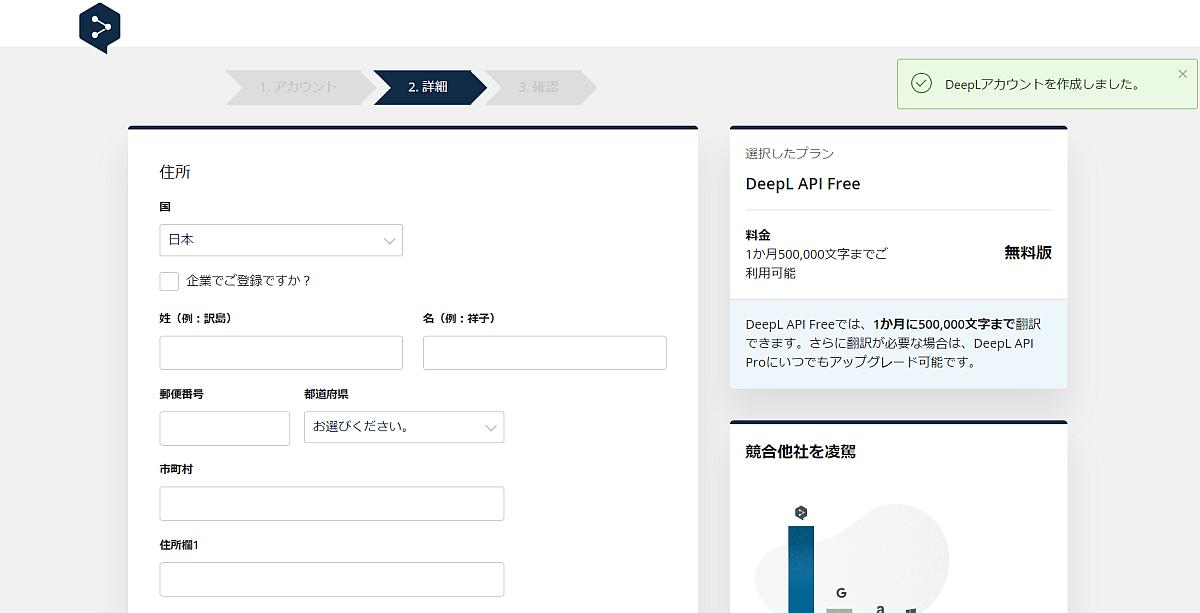1200x613 pixels.
Task: Click the Microsoft icon in the comparison chart
Action: tap(911, 609)
